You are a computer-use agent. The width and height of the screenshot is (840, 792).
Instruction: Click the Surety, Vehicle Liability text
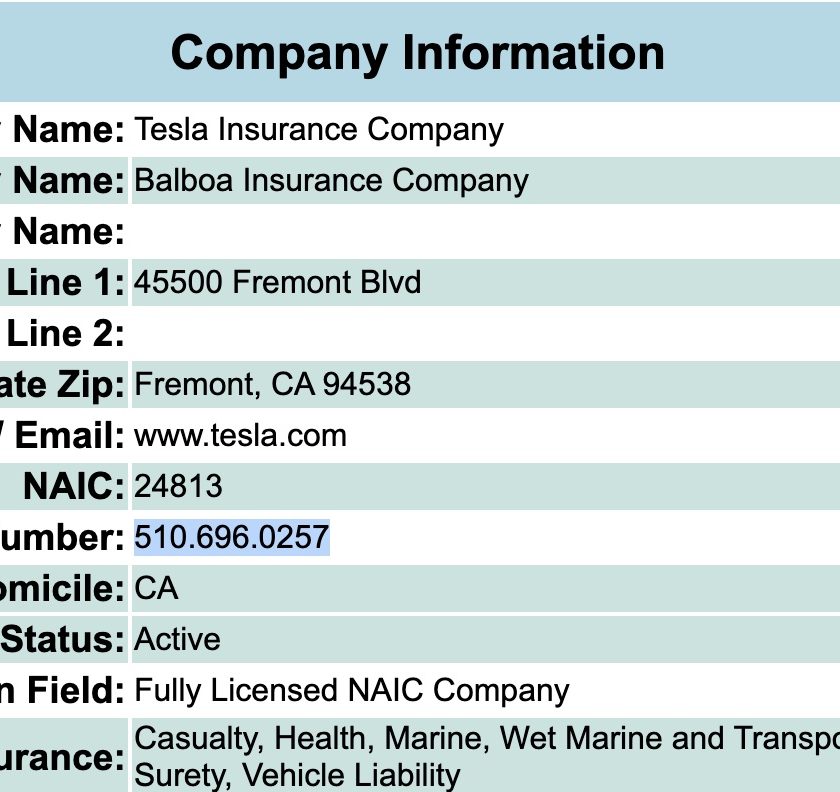[x=297, y=775]
